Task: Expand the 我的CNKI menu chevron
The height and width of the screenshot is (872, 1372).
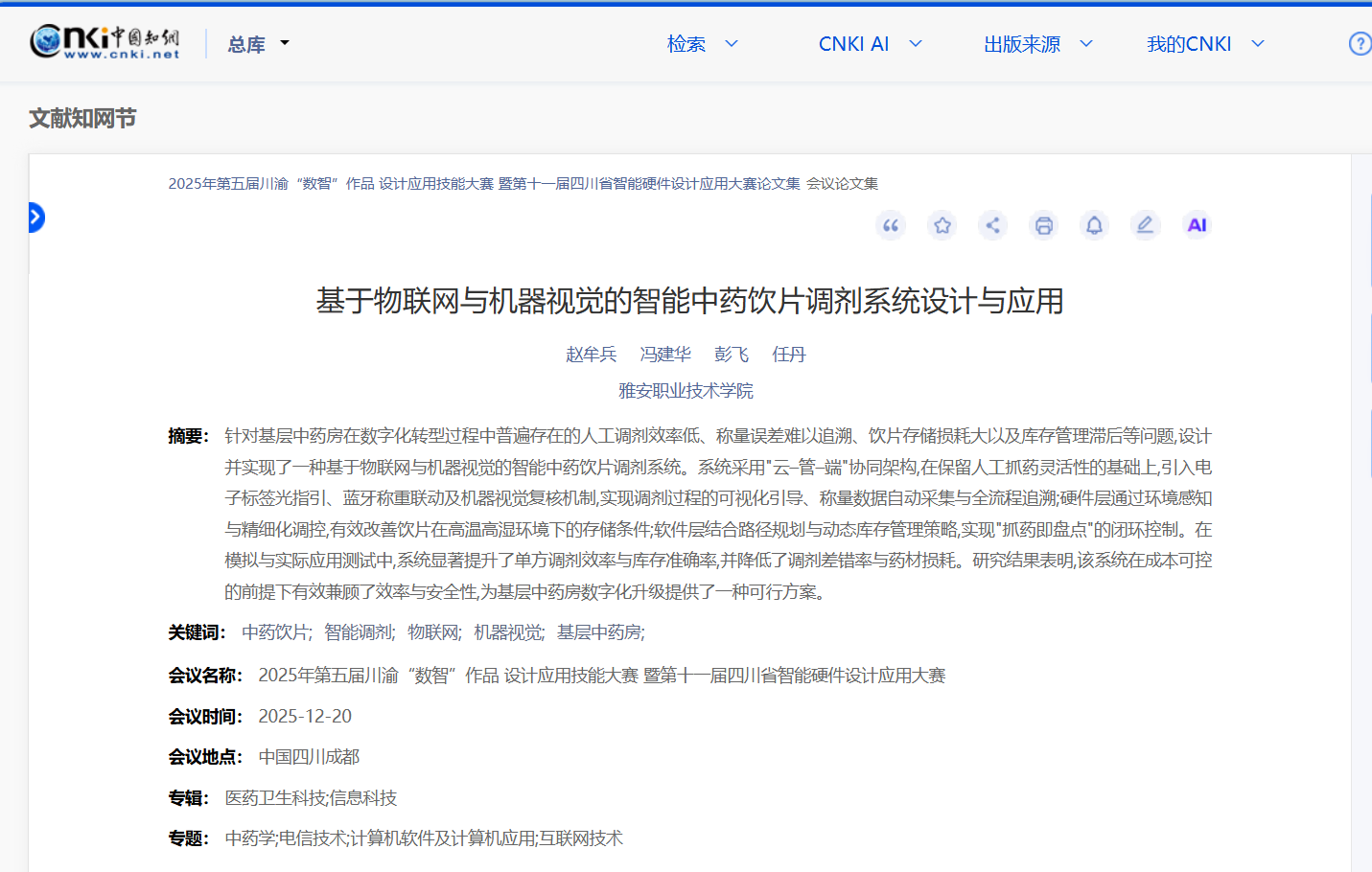Action: point(1259,43)
